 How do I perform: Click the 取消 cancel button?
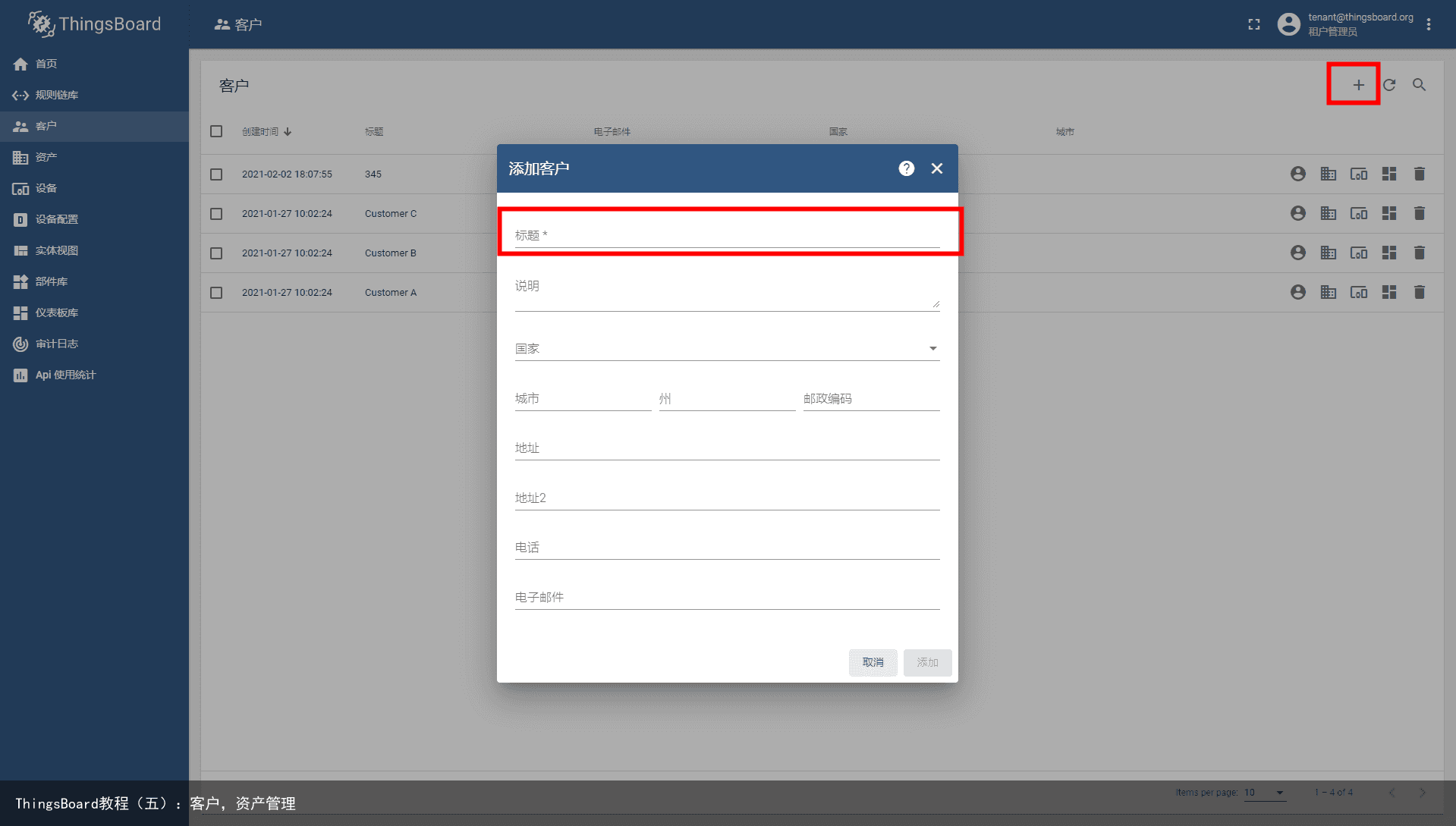pyautogui.click(x=873, y=662)
